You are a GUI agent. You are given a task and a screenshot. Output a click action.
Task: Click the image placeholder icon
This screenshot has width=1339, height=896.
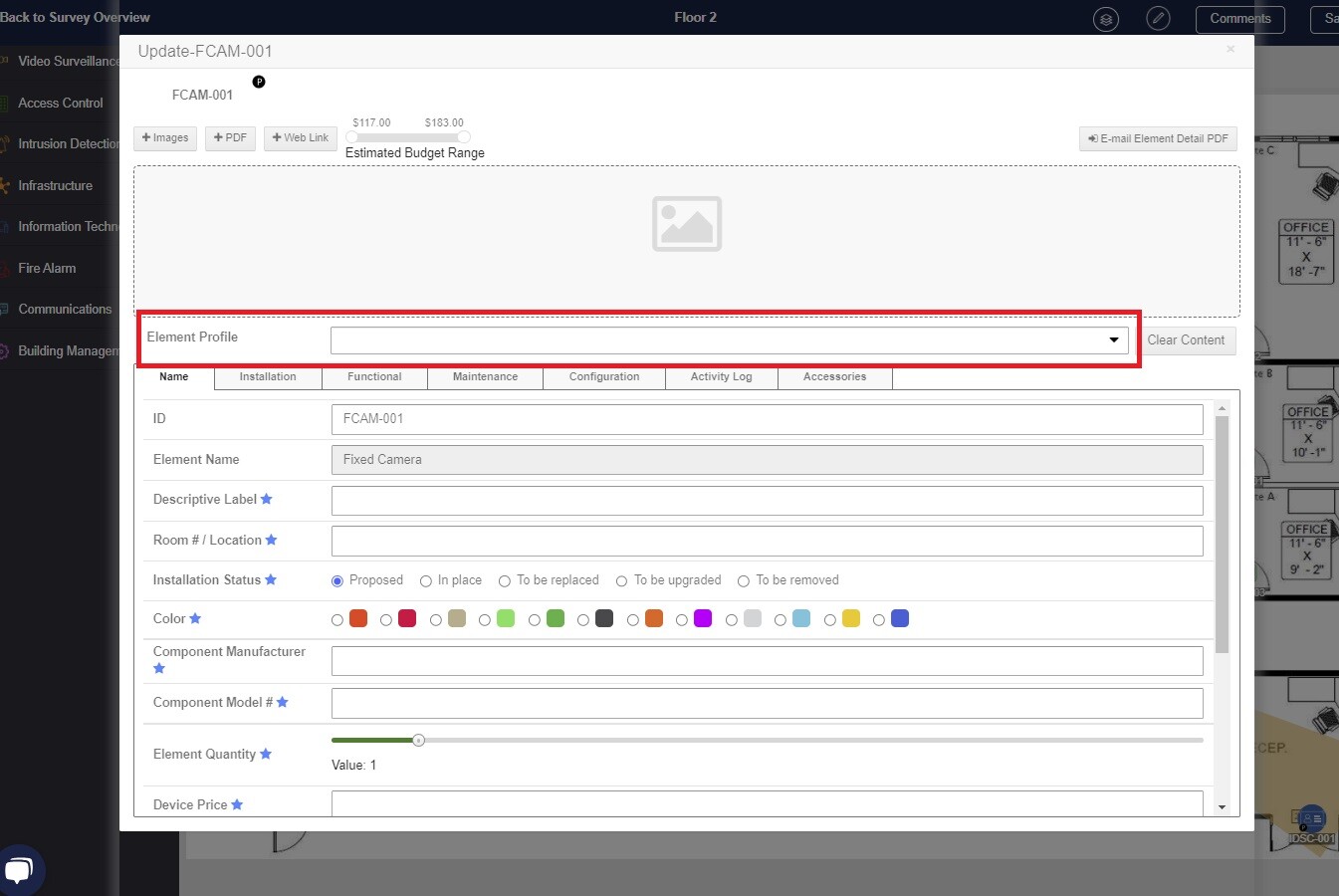point(687,224)
